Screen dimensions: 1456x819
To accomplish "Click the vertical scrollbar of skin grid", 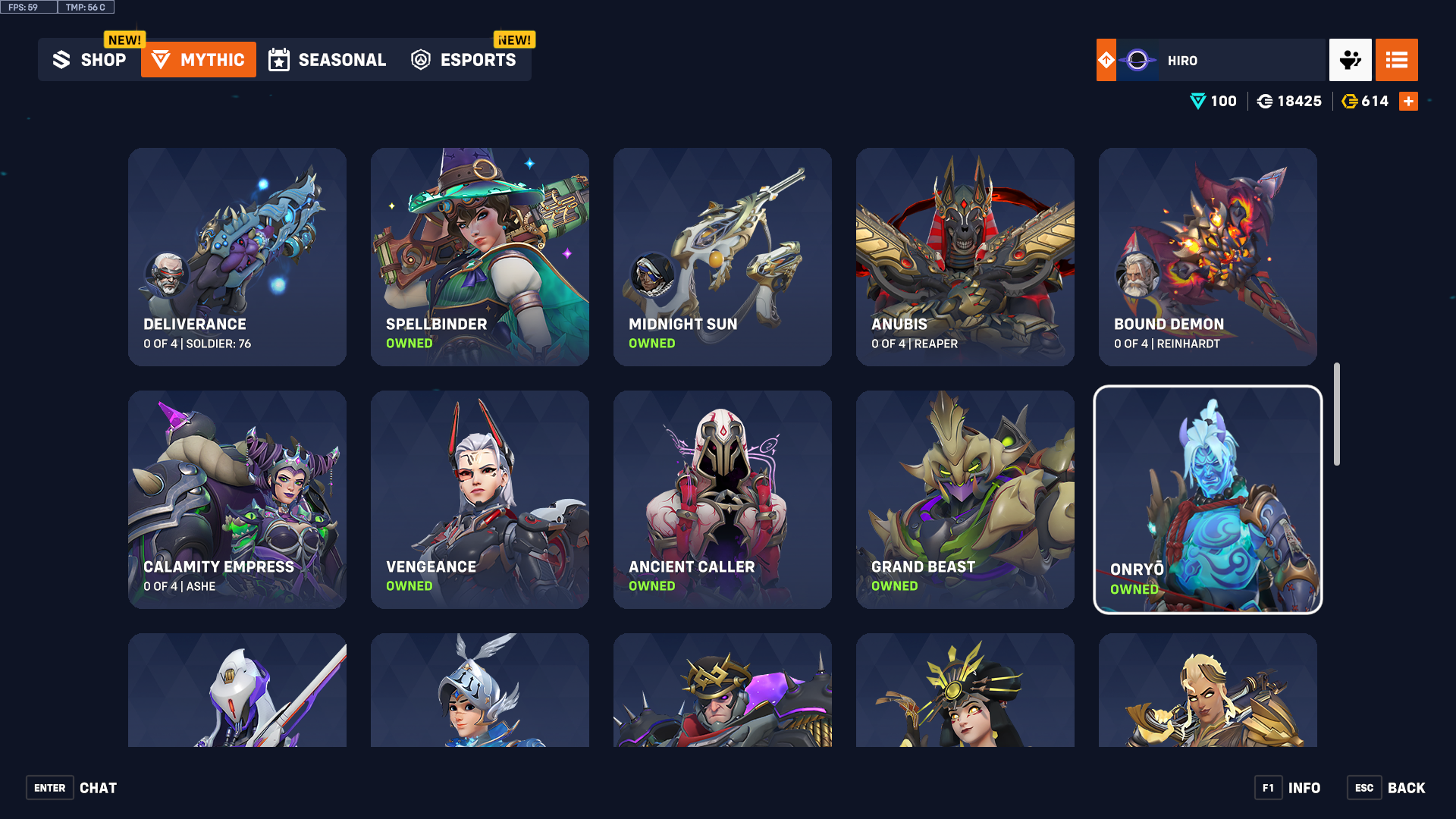I will tap(1337, 414).
